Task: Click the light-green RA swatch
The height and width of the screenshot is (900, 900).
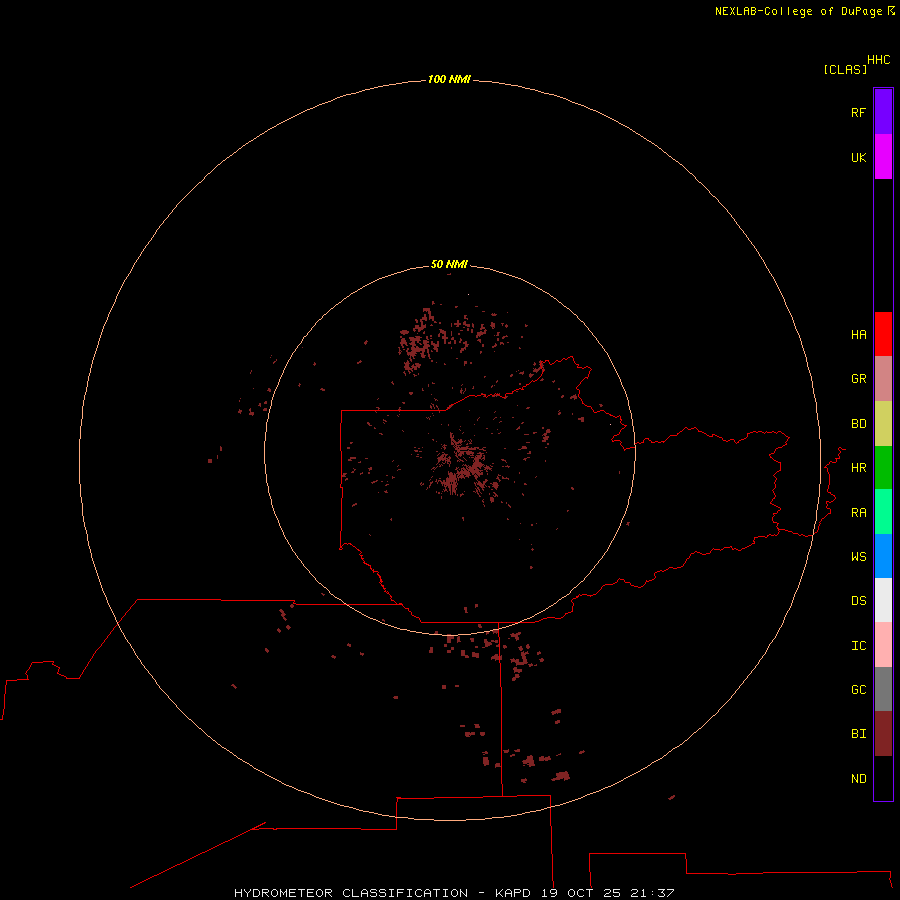Action: [x=883, y=512]
